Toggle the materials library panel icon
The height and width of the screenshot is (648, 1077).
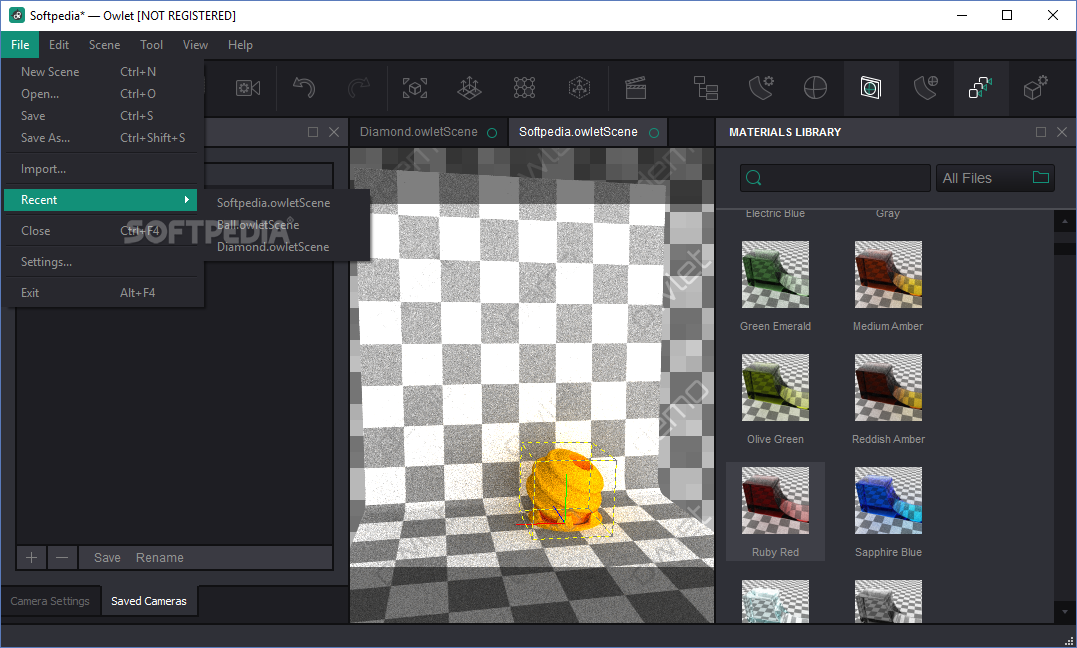[x=871, y=88]
